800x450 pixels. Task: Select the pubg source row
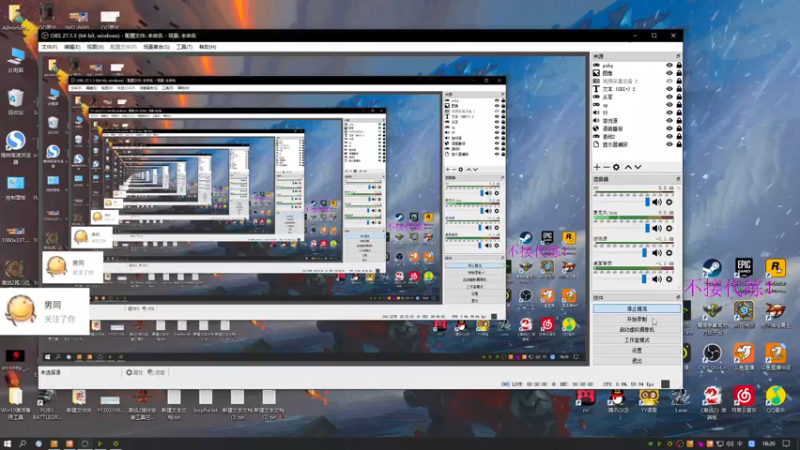tap(637, 65)
